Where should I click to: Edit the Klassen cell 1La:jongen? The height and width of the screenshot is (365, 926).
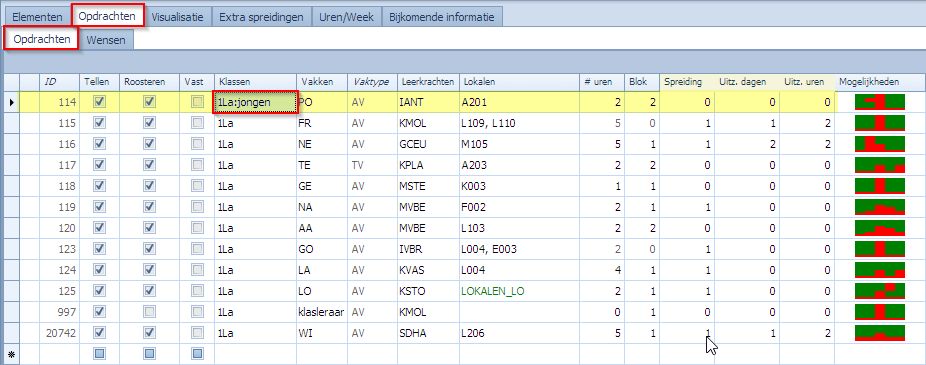click(255, 102)
